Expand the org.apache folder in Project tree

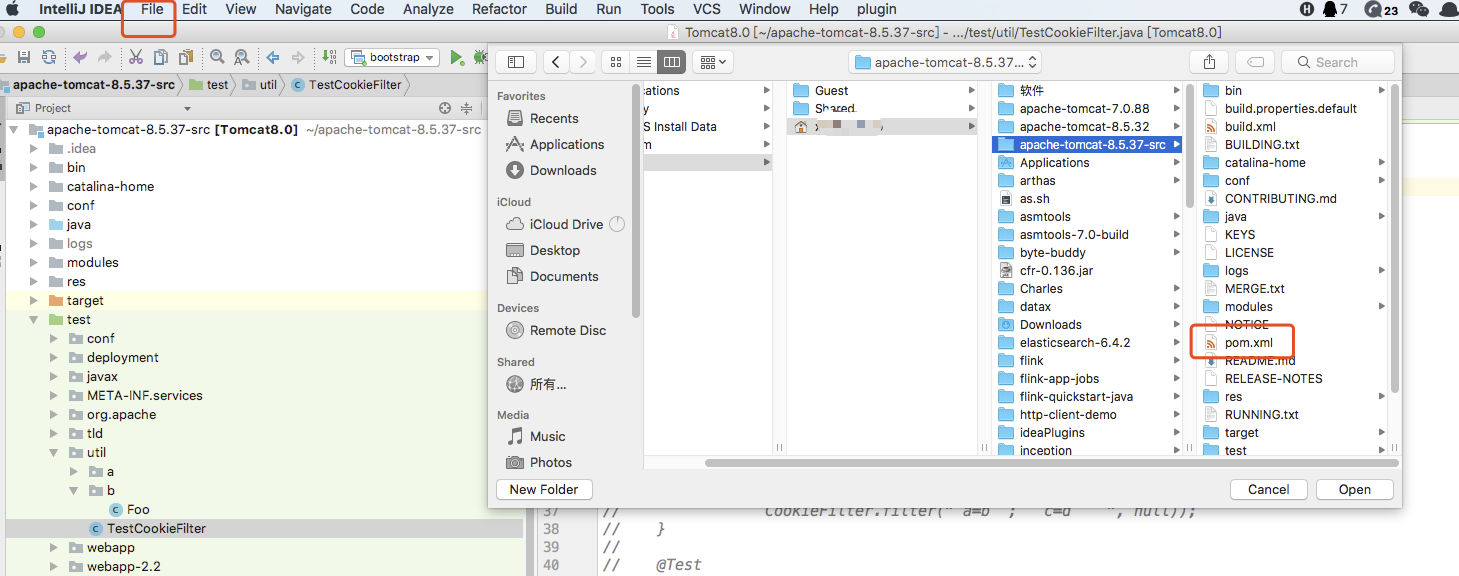pyautogui.click(x=55, y=414)
